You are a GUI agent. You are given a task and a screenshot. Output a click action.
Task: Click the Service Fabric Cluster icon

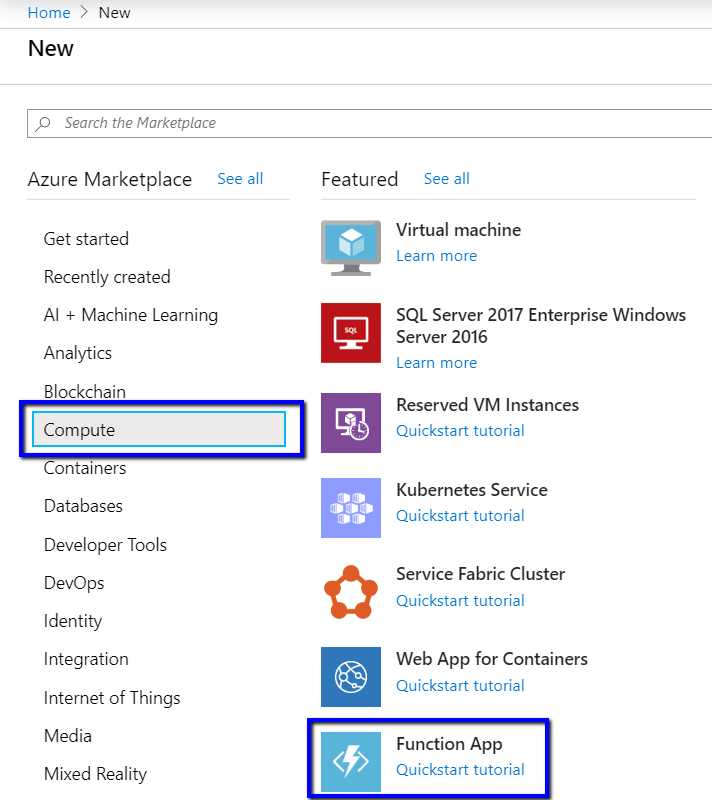351,593
